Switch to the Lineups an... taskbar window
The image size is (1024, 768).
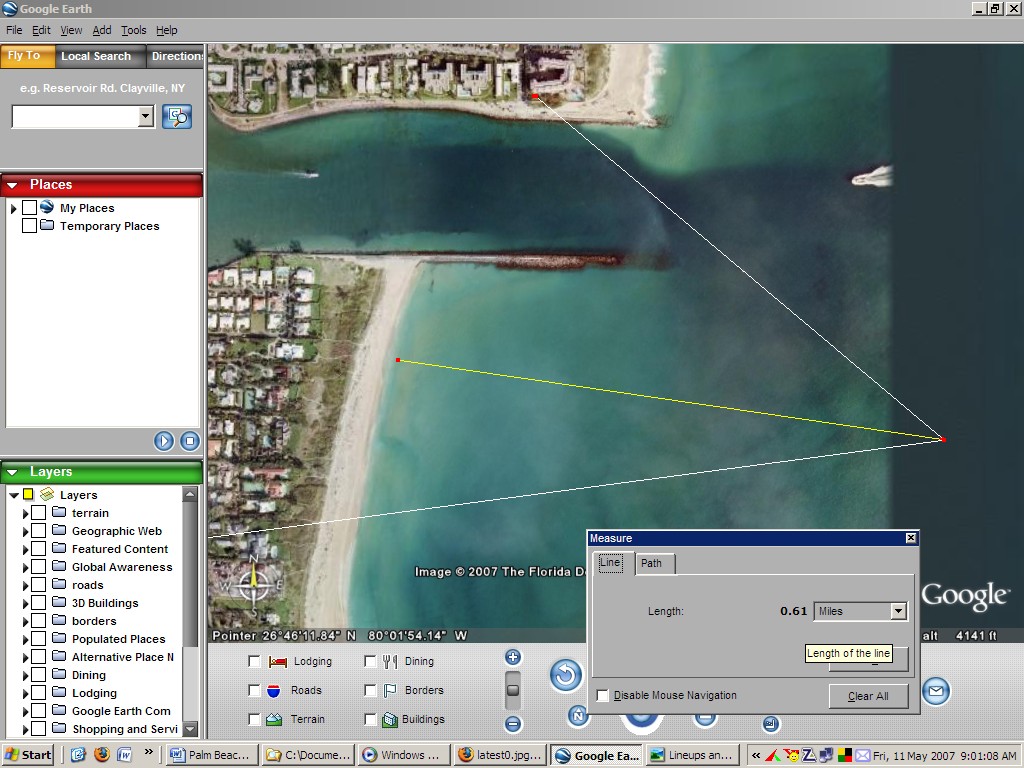click(694, 755)
